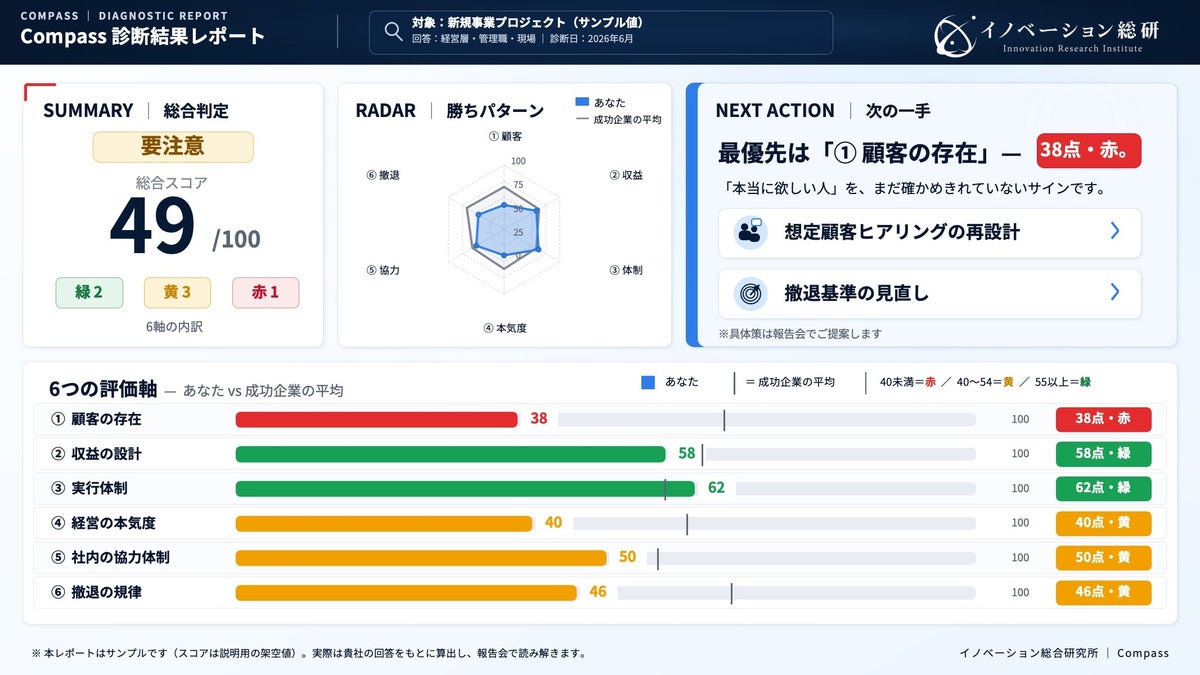Click the SUMMARY heading
The width and height of the screenshot is (1200, 675).
pyautogui.click(x=88, y=111)
